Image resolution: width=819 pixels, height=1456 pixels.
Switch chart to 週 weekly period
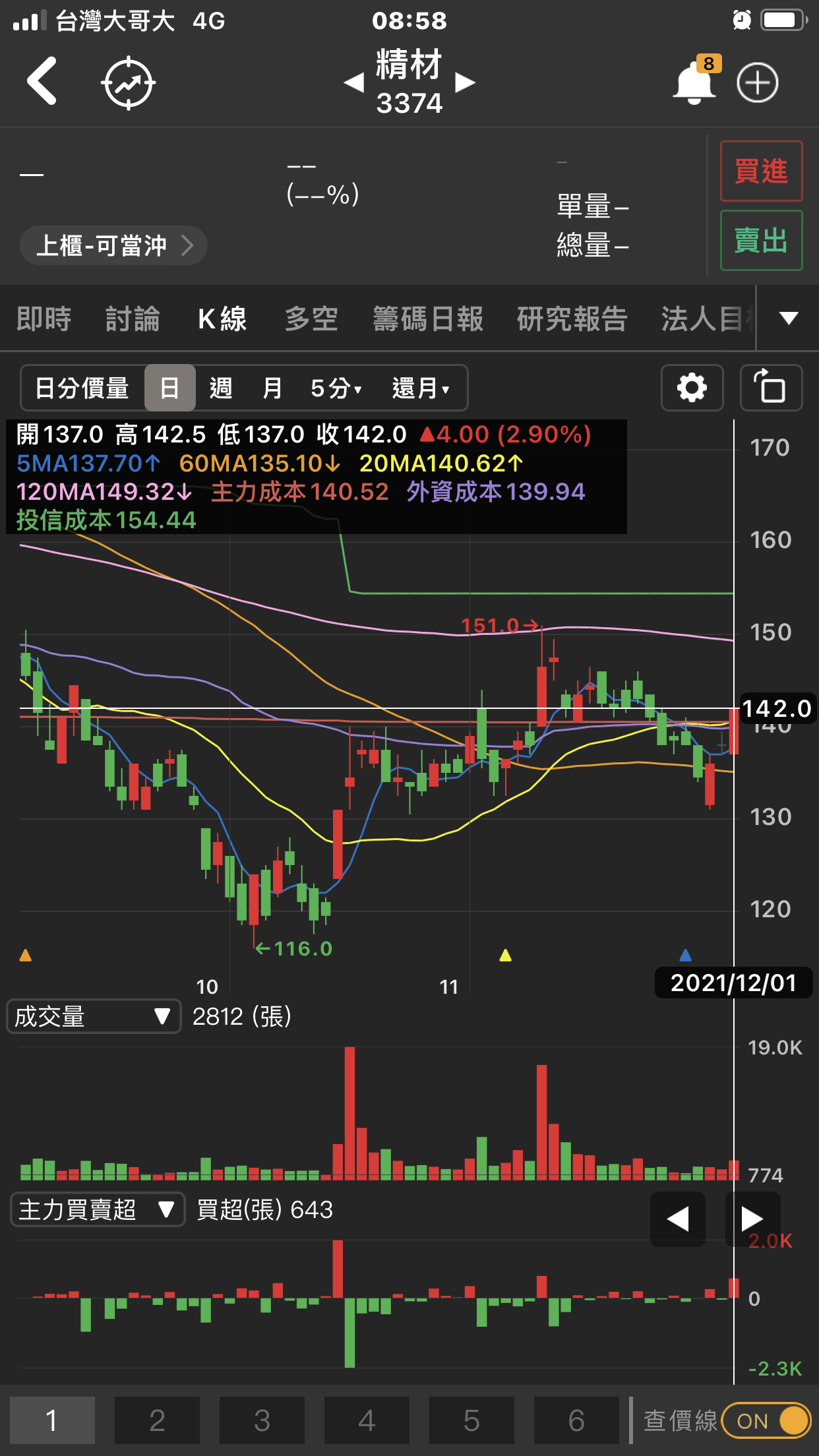click(221, 388)
